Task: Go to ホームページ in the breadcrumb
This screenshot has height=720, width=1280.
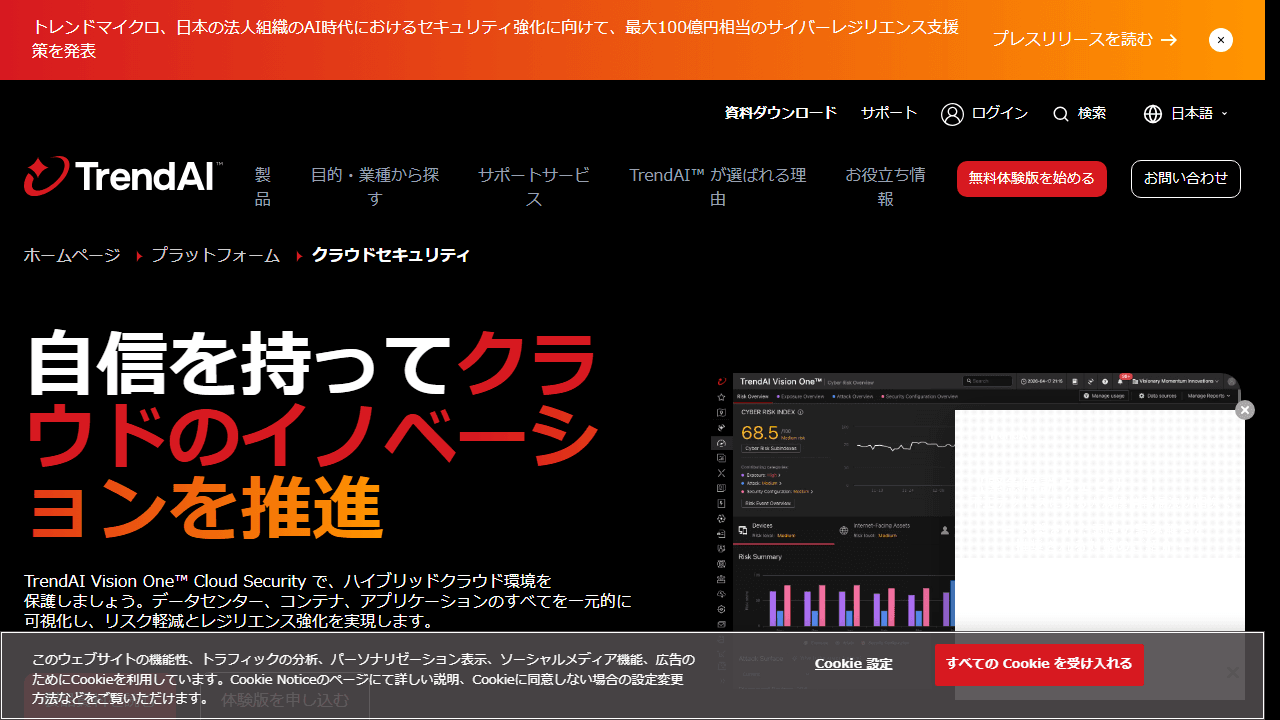Action: pos(72,255)
